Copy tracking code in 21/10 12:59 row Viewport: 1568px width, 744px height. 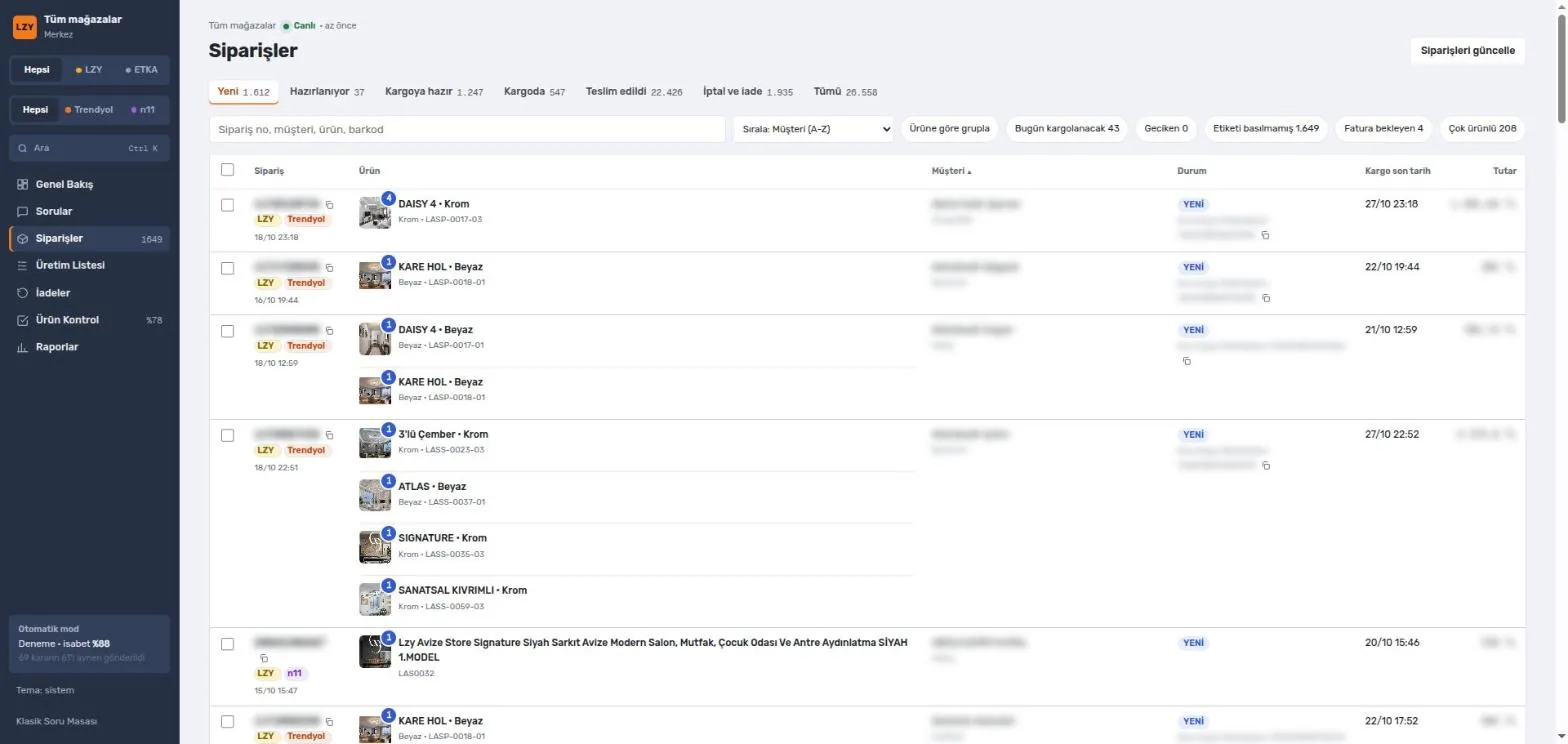pyautogui.click(x=1187, y=361)
